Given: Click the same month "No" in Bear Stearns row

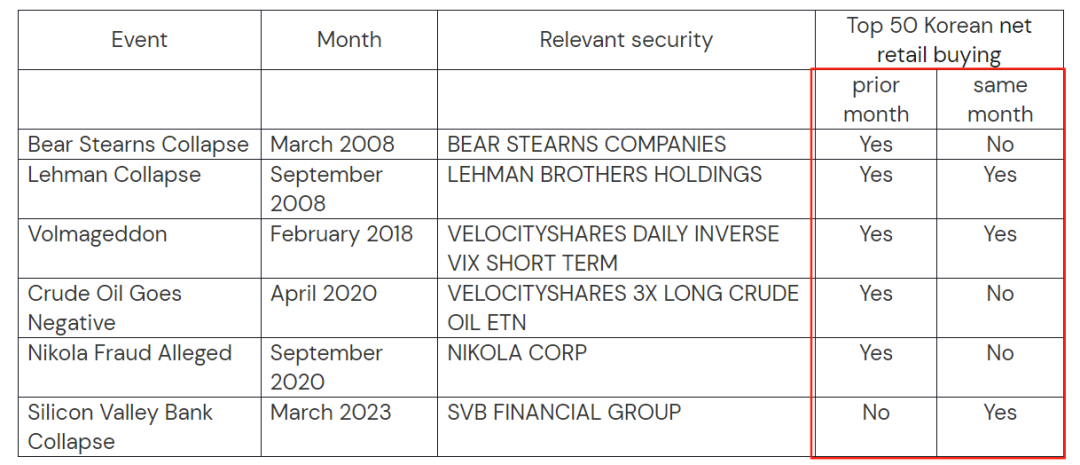Looking at the screenshot, I should coord(1000,144).
